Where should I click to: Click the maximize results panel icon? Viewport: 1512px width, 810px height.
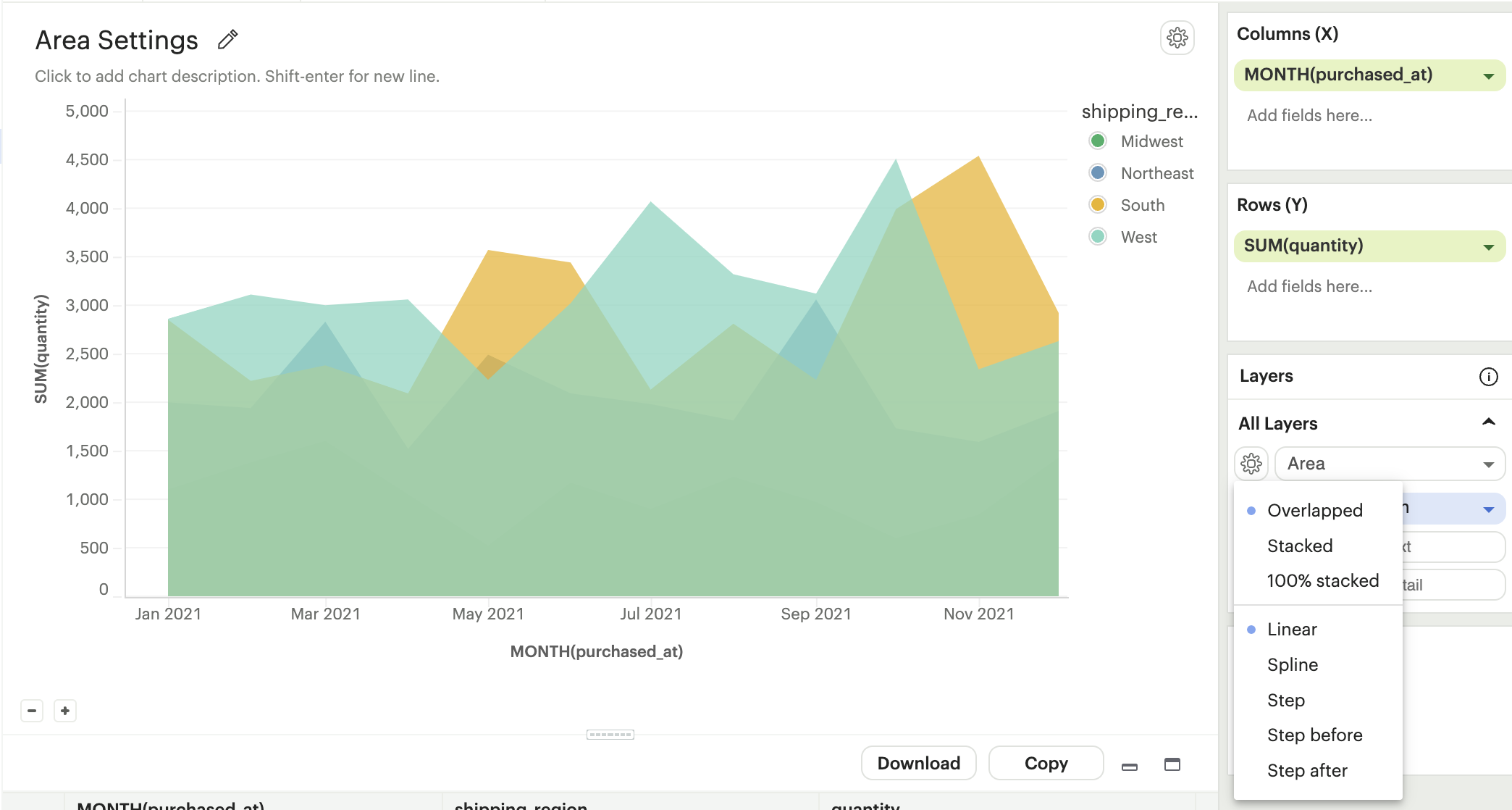click(1172, 764)
